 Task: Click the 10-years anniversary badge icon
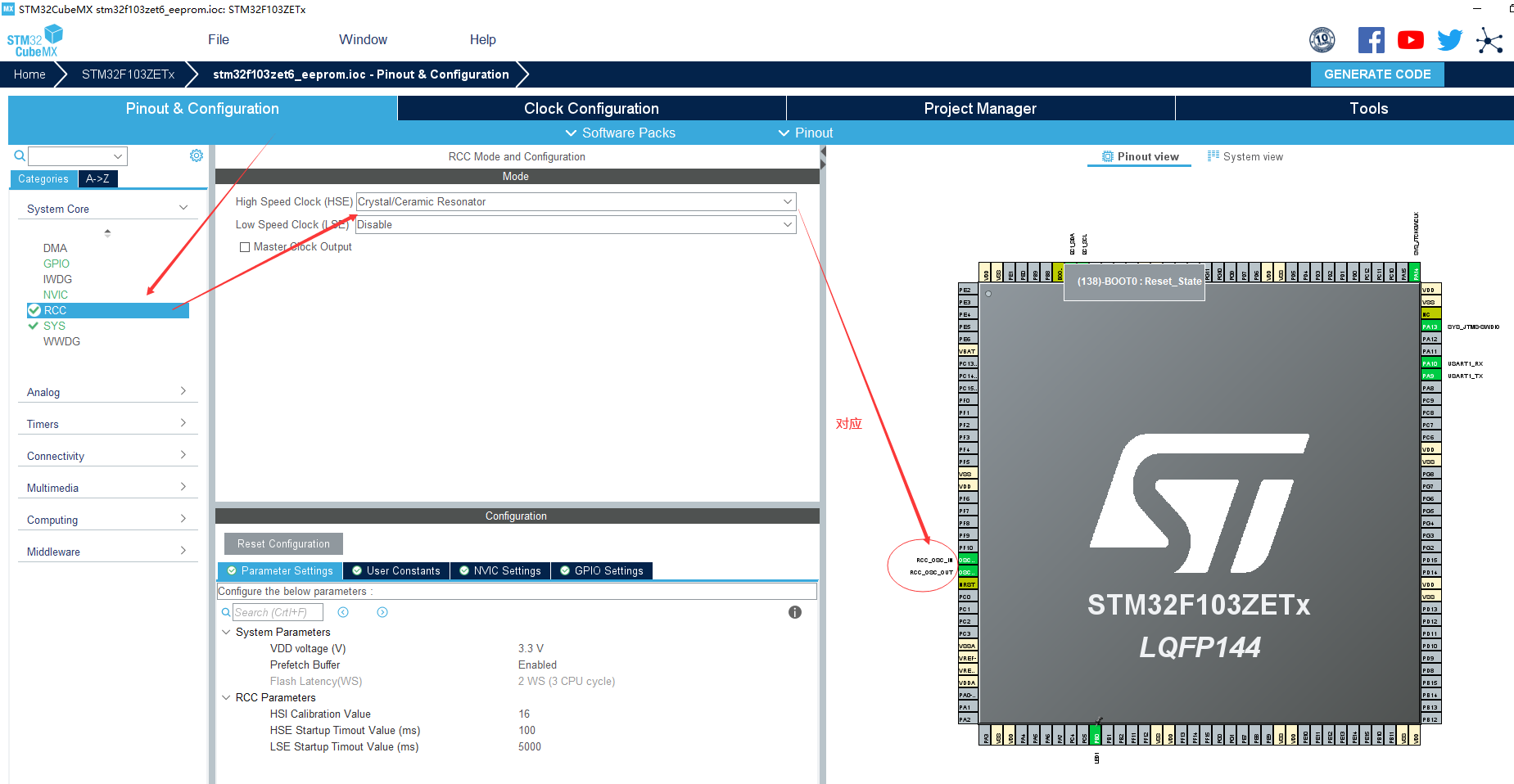1322,39
